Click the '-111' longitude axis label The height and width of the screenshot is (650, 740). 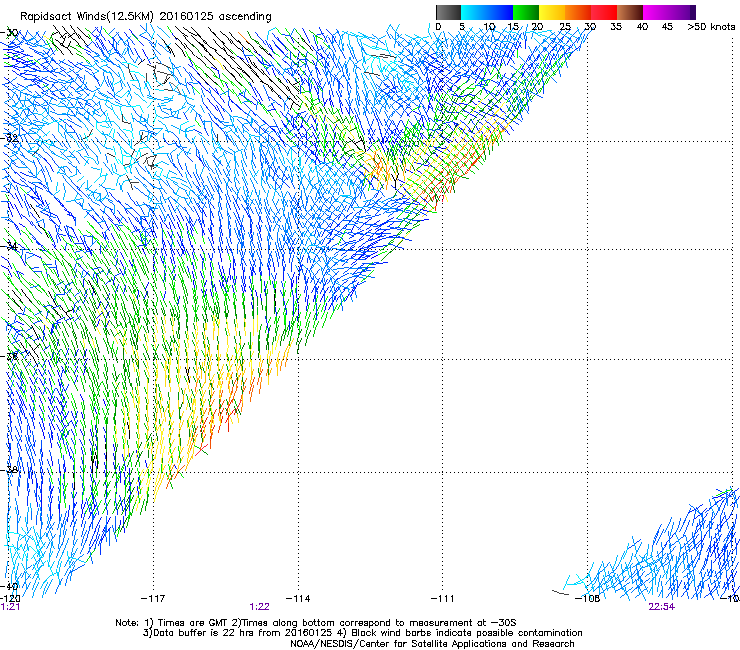pyautogui.click(x=442, y=599)
